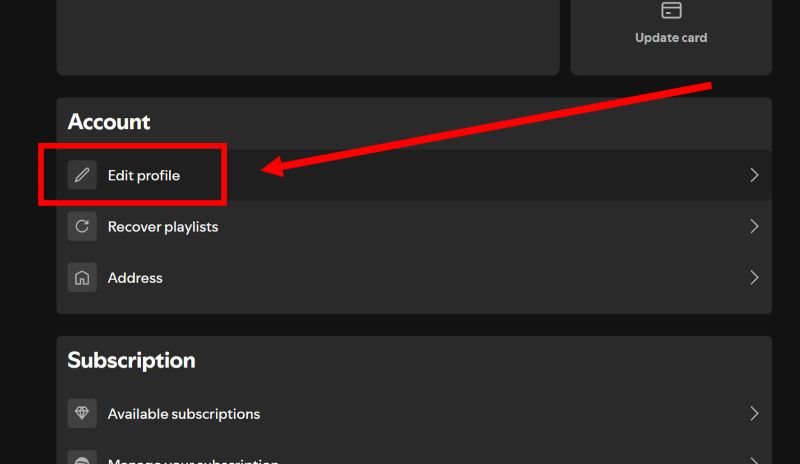Open the Edit profile link
Screen dimensions: 800x464
pyautogui.click(x=144, y=176)
